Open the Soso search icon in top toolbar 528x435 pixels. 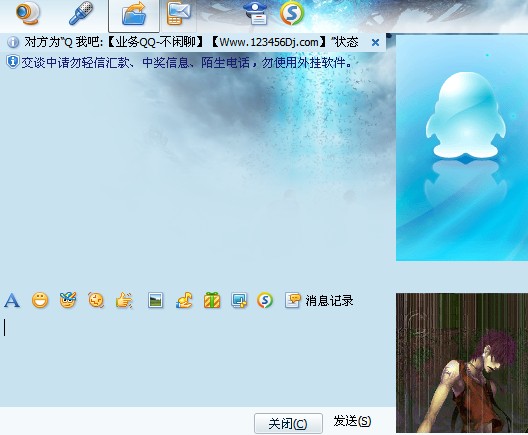click(292, 13)
